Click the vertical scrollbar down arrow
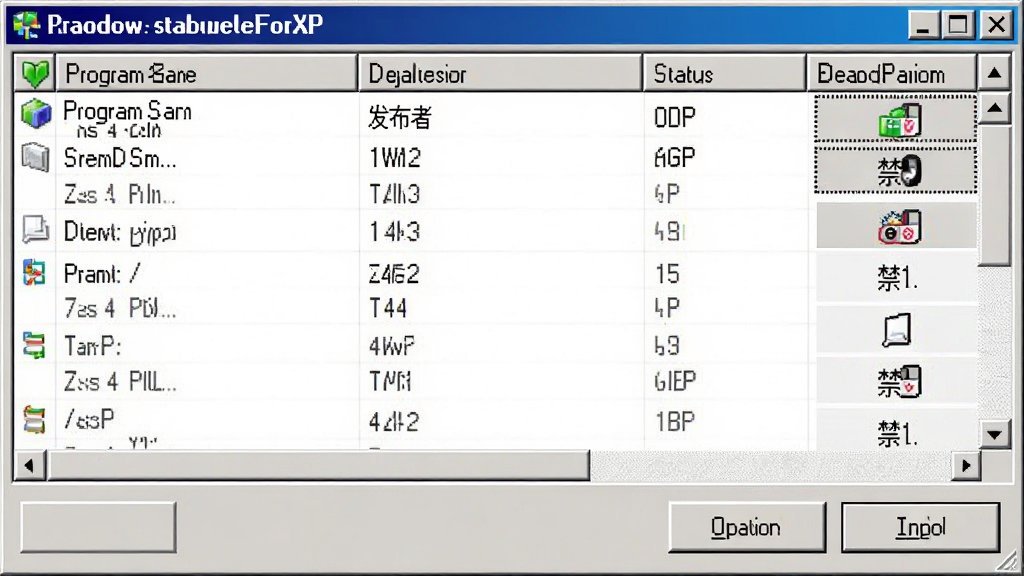This screenshot has height=576, width=1024. tap(995, 434)
